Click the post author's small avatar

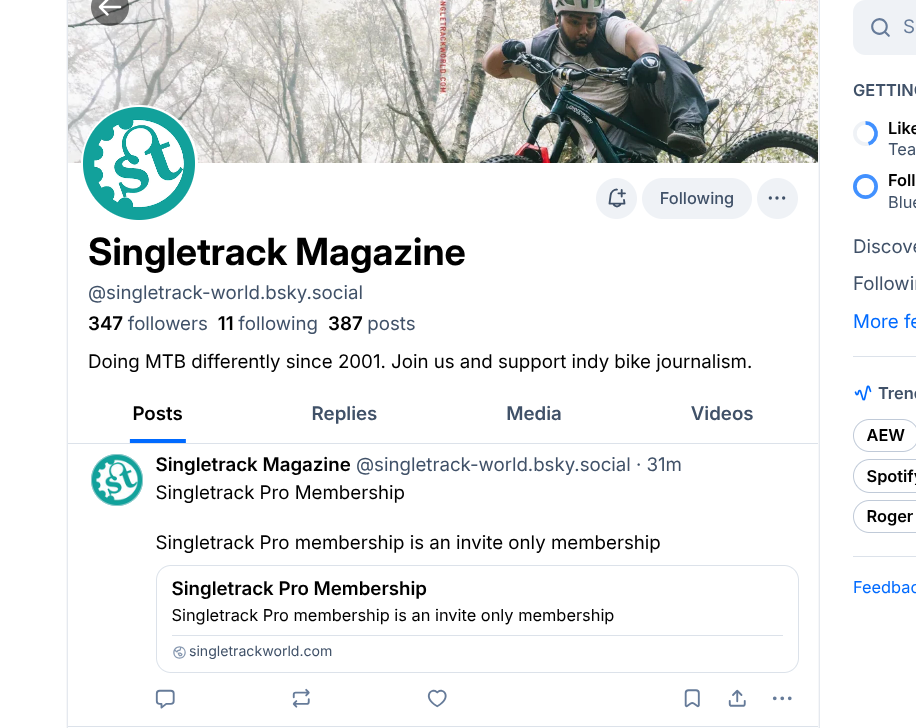(117, 480)
